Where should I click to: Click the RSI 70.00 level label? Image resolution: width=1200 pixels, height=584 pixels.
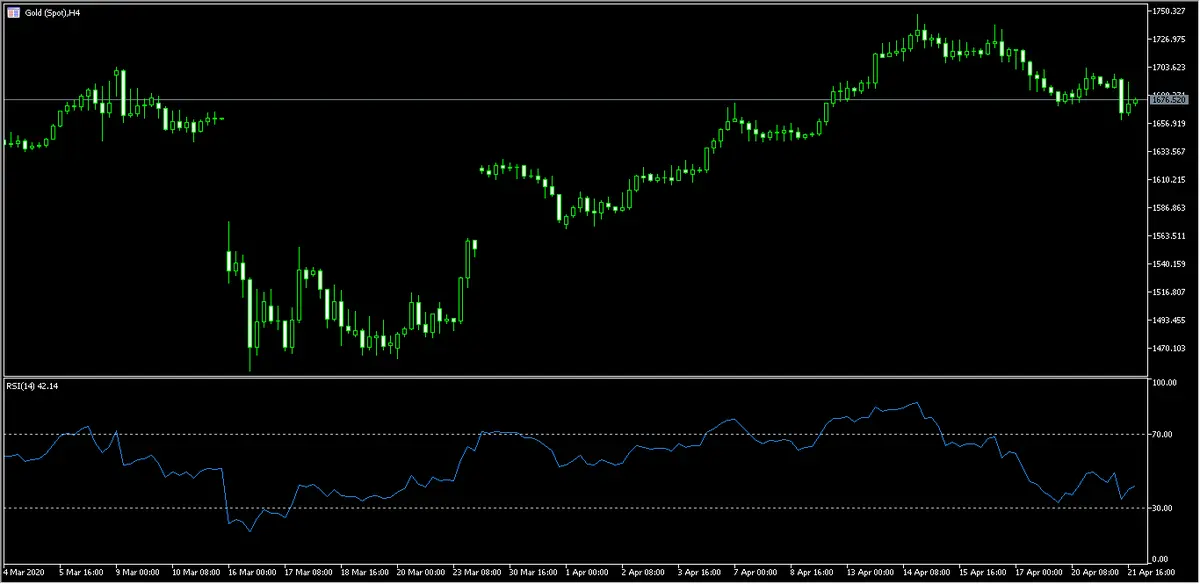click(x=1162, y=435)
